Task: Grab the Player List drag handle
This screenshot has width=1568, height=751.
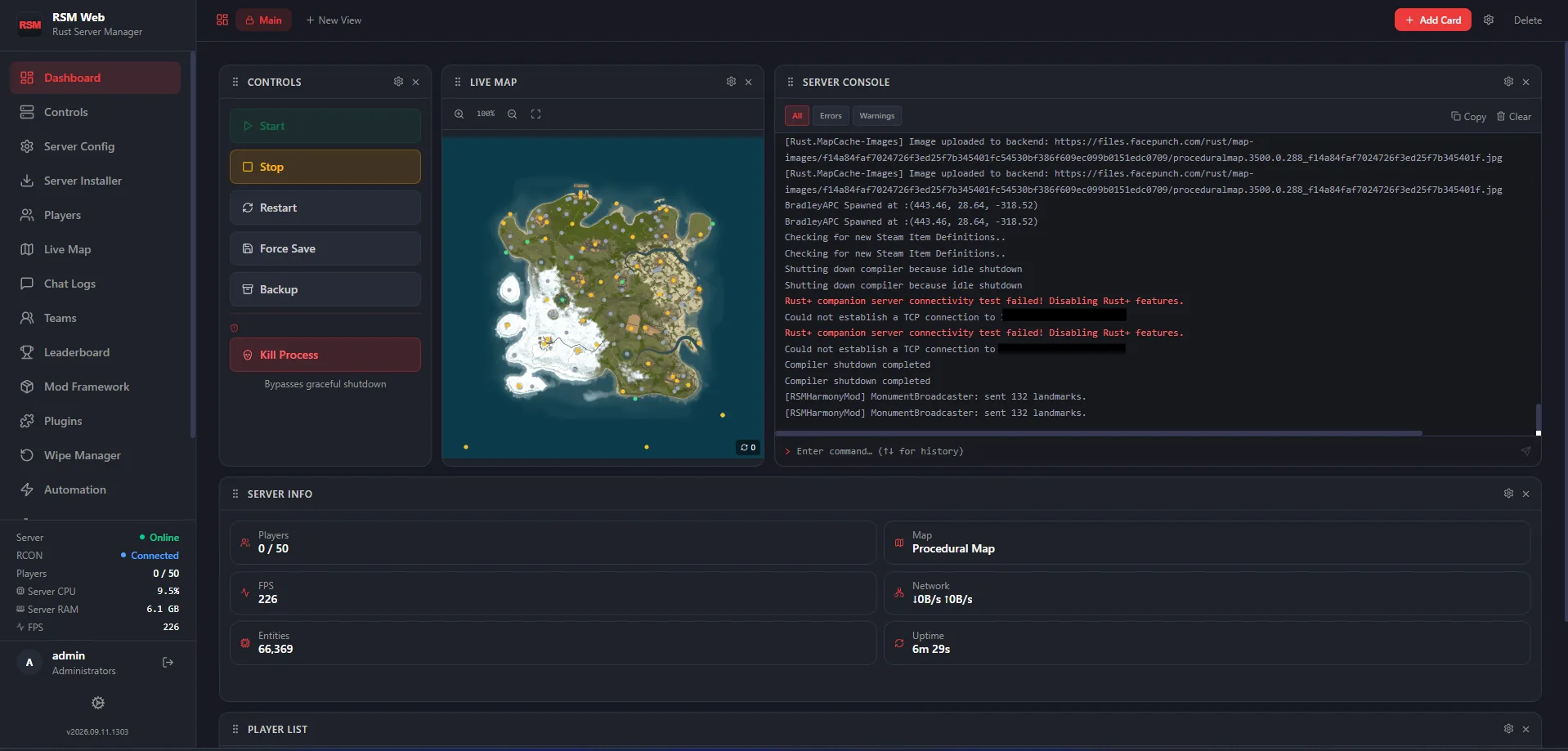Action: [x=235, y=729]
